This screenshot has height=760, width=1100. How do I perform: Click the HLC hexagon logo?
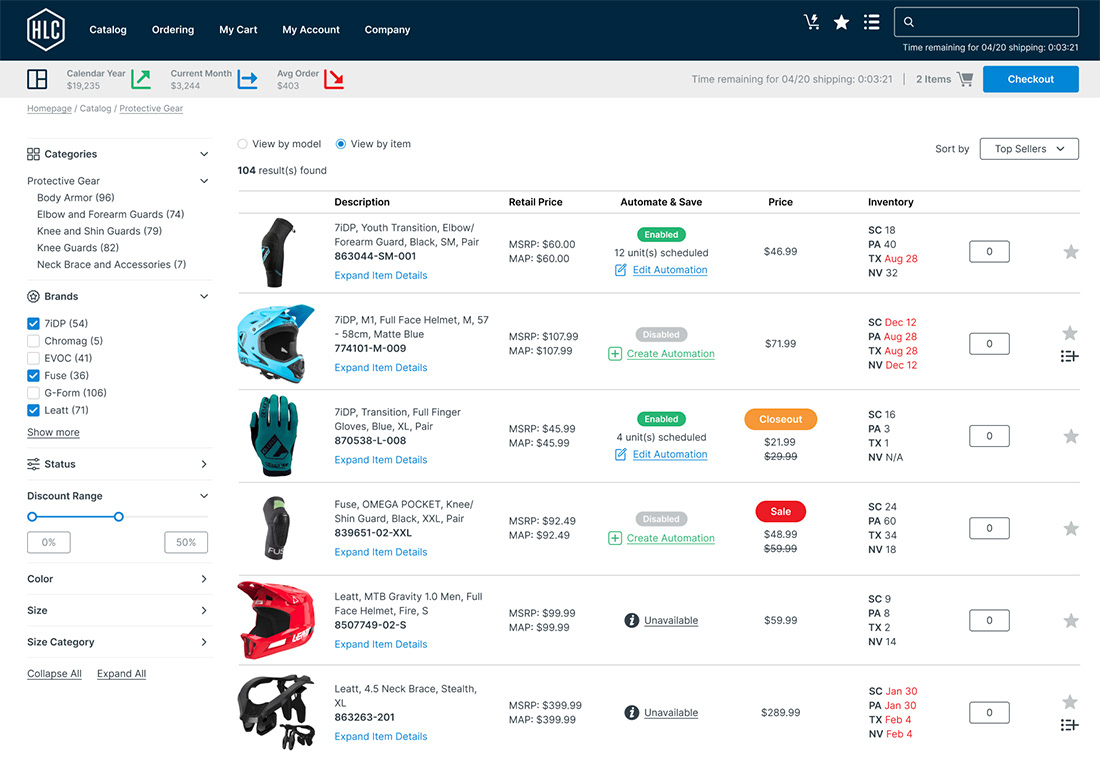point(46,29)
